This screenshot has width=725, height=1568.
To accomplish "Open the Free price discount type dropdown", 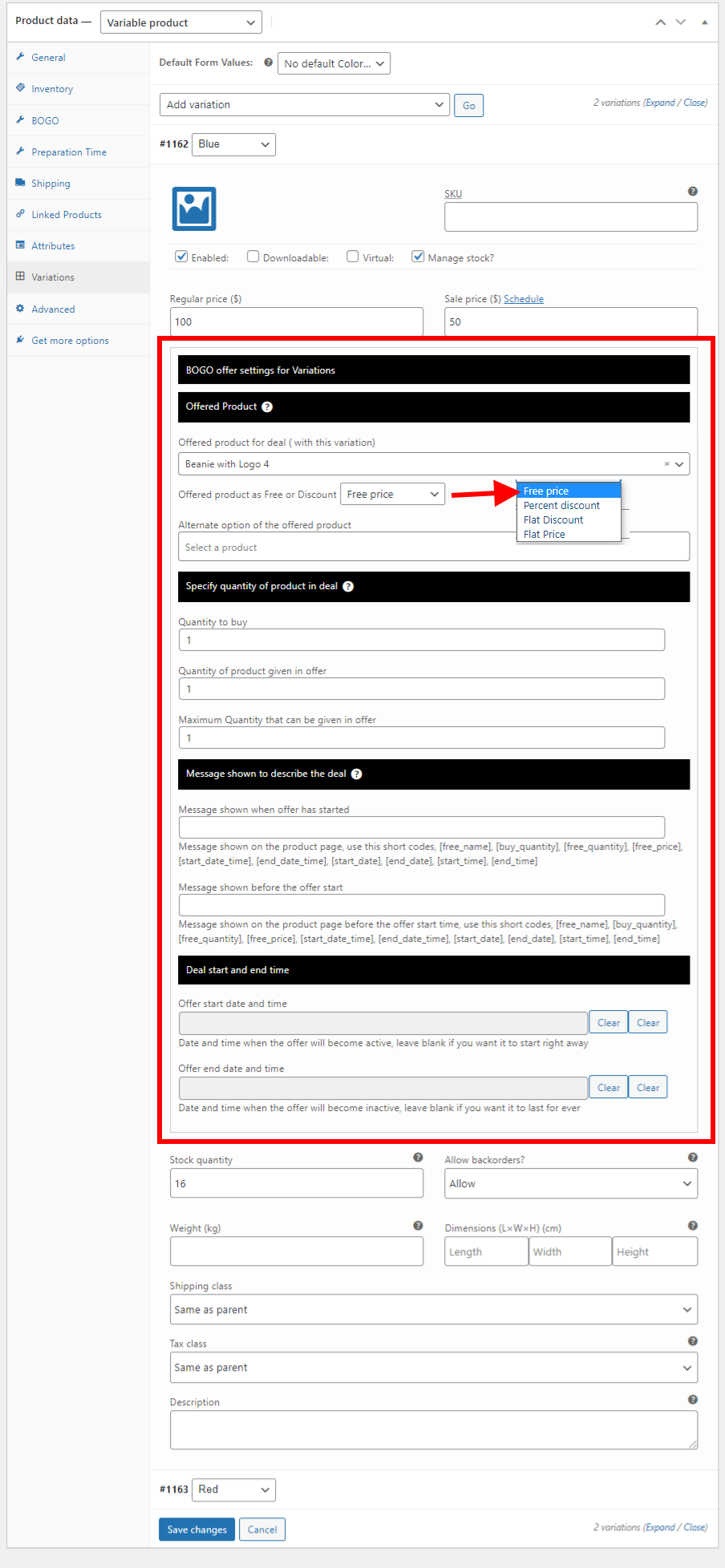I will [393, 495].
